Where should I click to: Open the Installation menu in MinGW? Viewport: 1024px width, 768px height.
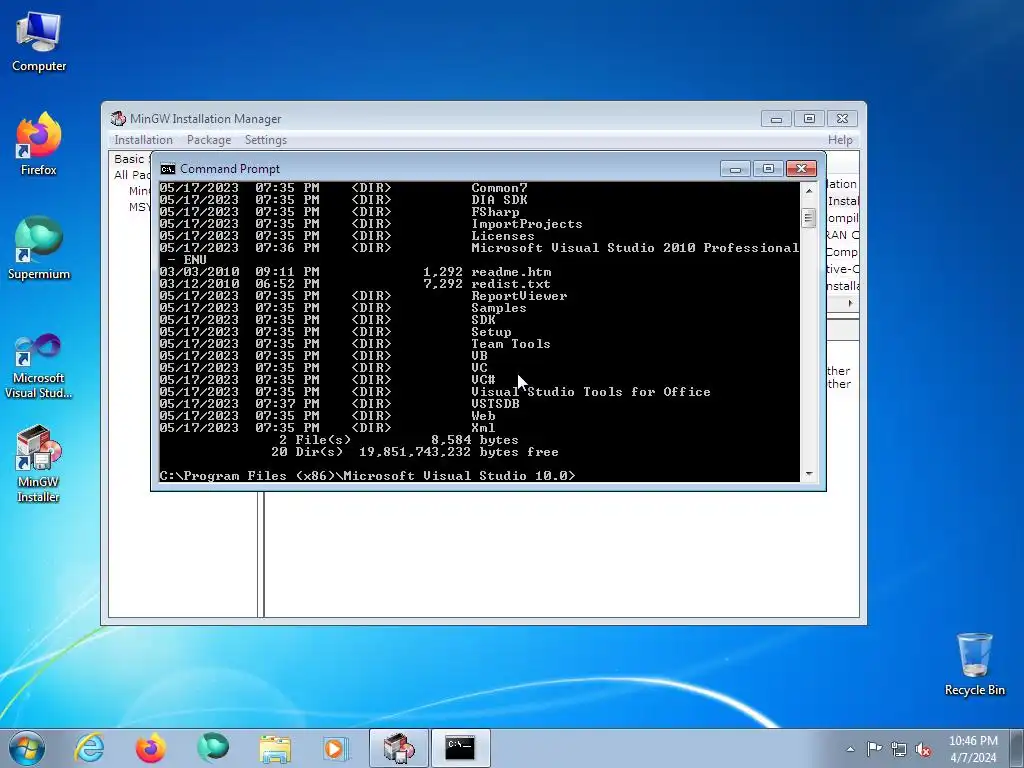point(144,140)
